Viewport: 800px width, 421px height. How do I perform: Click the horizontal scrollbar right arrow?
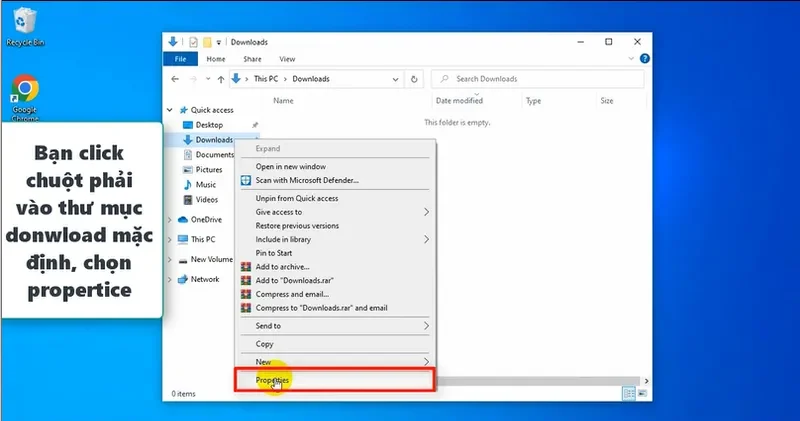(x=646, y=381)
